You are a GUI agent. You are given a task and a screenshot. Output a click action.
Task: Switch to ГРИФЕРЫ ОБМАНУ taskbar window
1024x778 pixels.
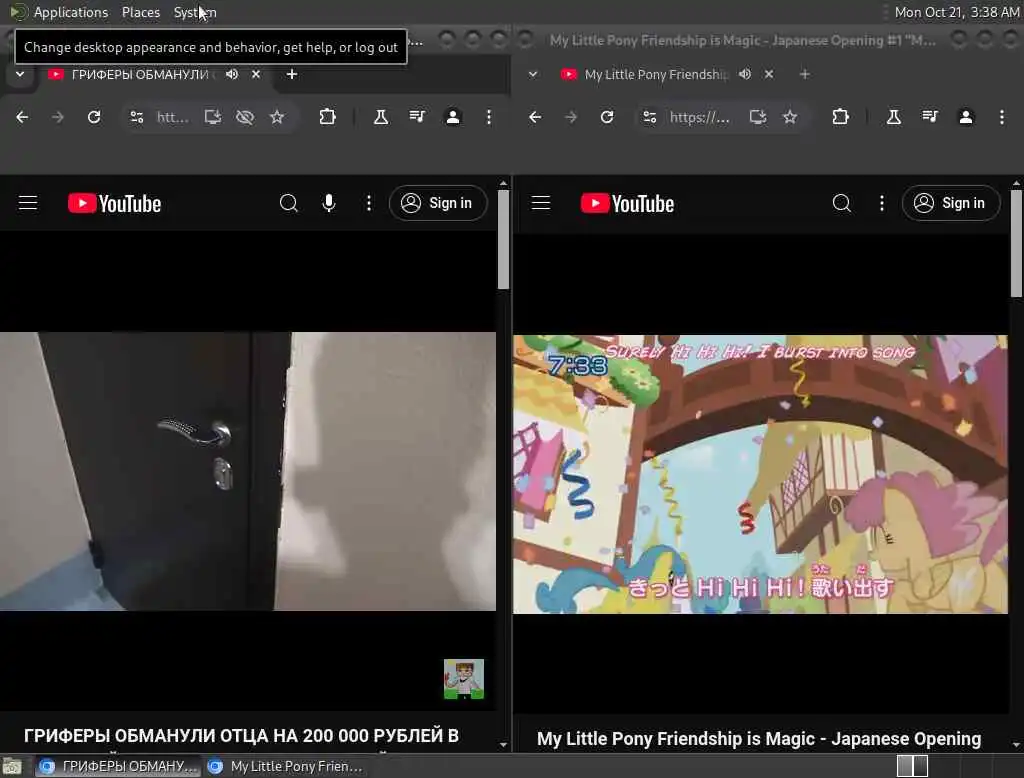click(118, 766)
